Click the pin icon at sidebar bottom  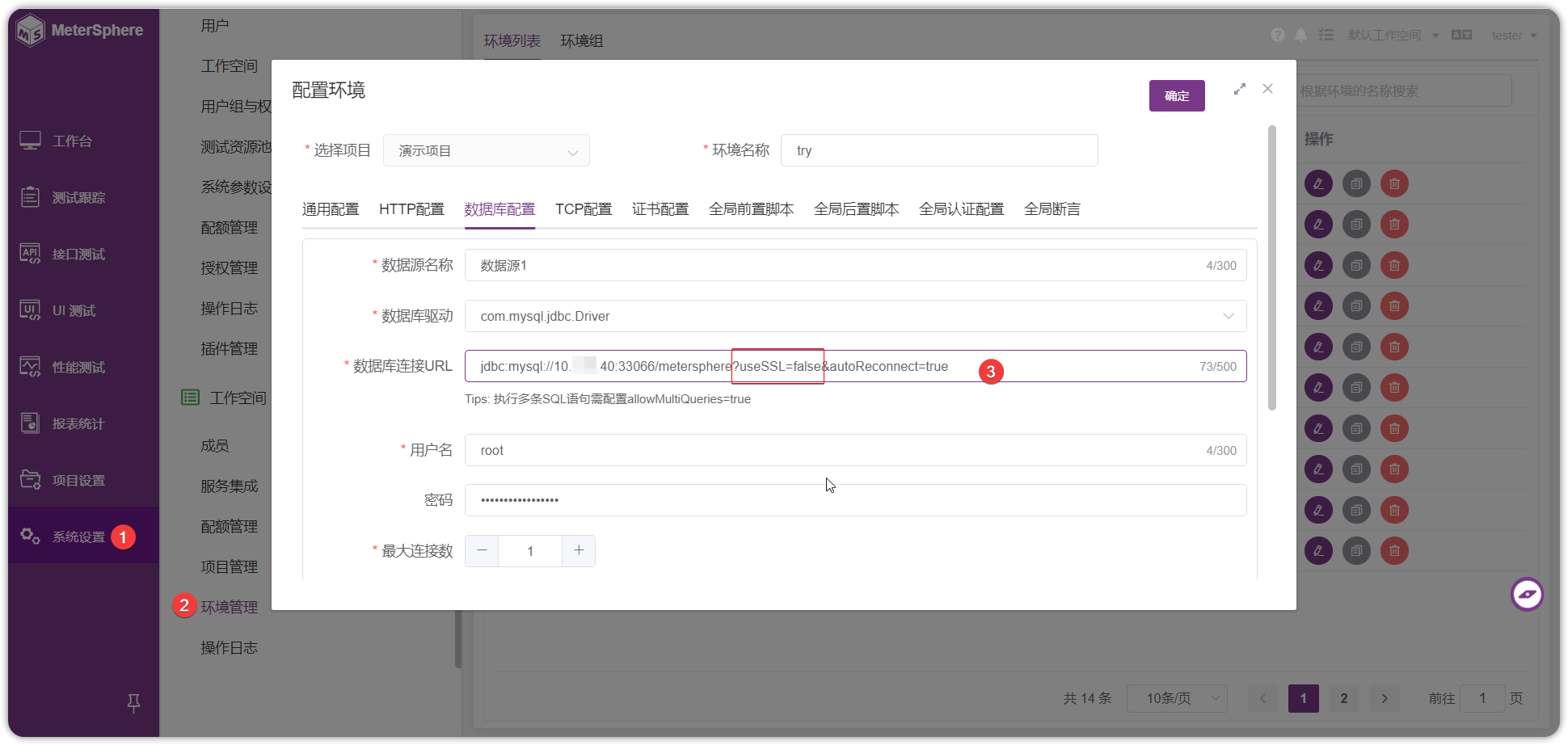[134, 703]
